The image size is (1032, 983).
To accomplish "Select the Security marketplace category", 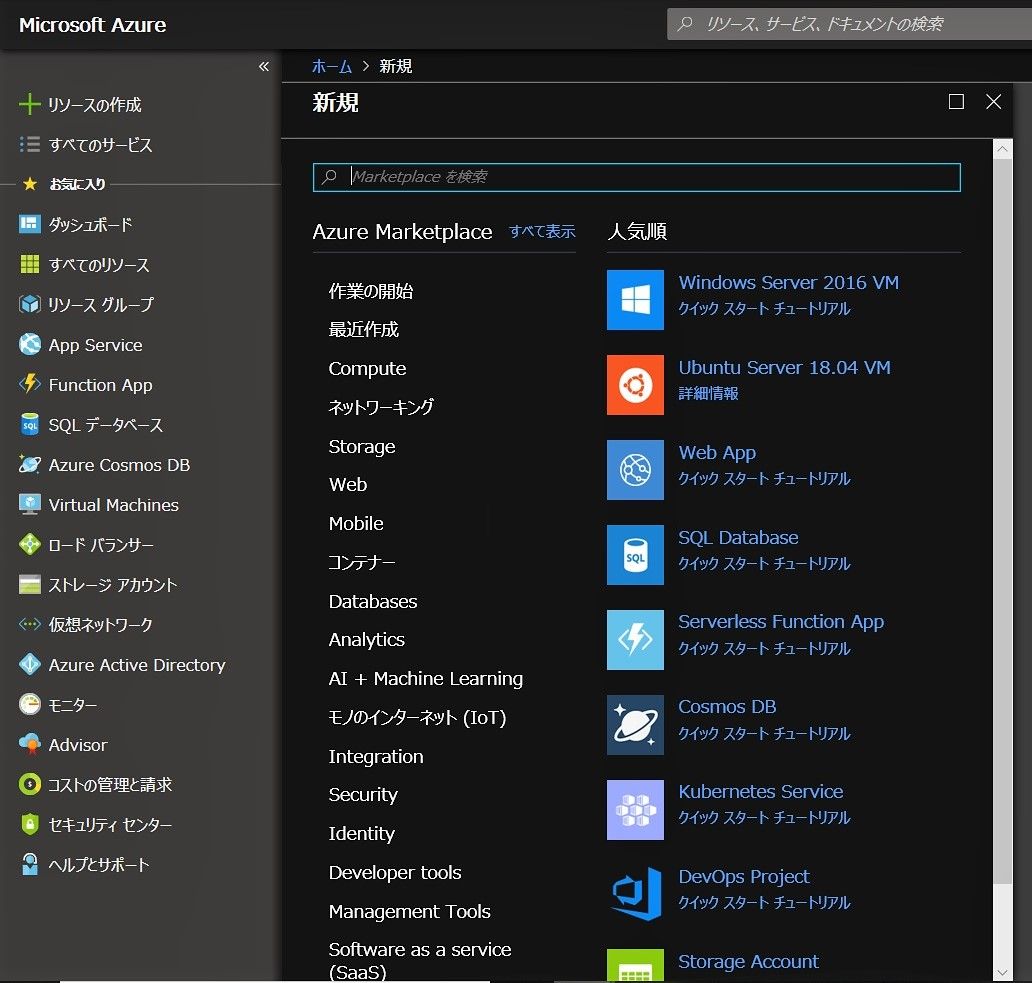I will [363, 795].
